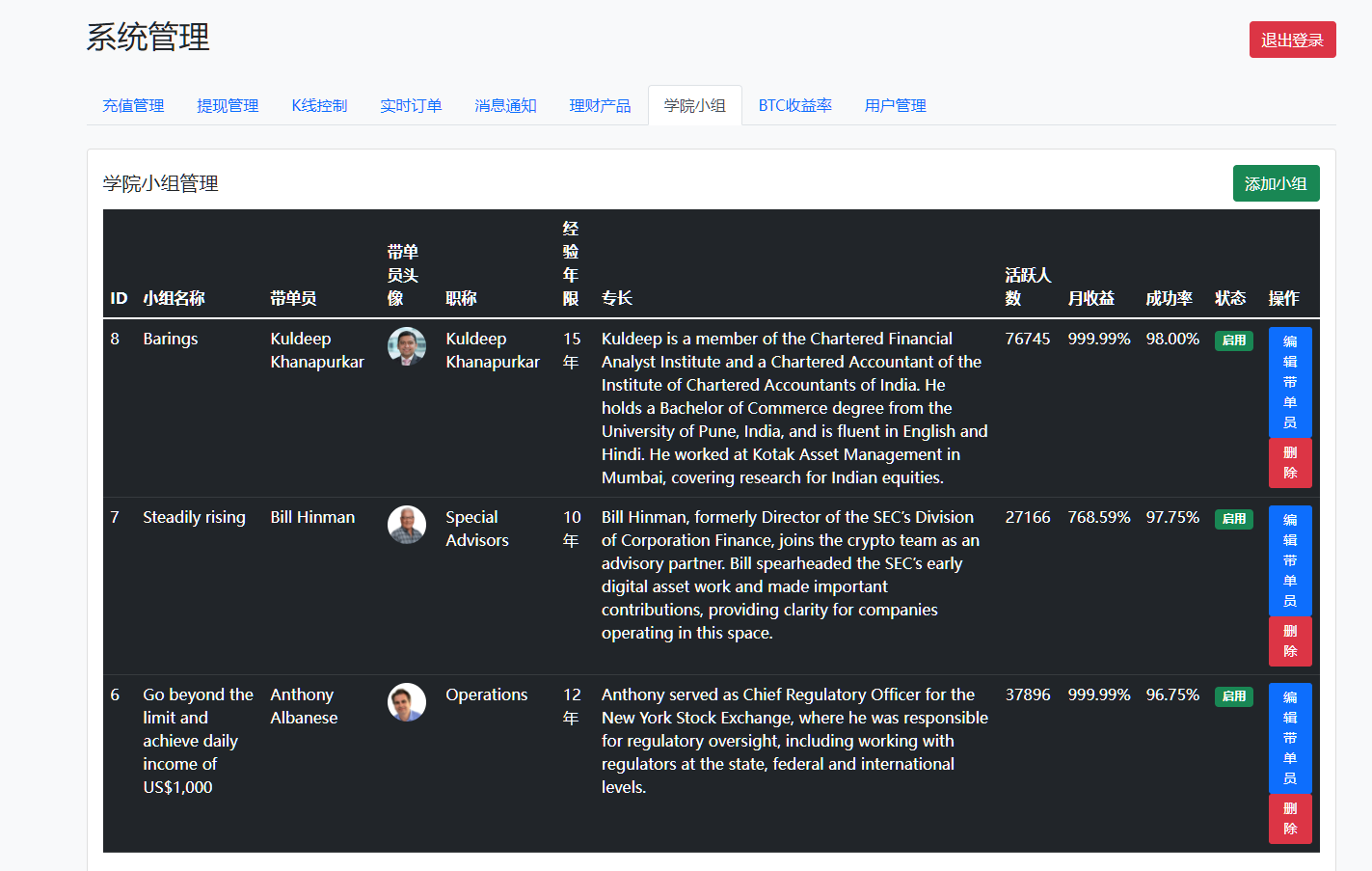Image resolution: width=1372 pixels, height=871 pixels.
Task: Click Kuldeep Khanapurkar's avatar photo
Action: pos(407,346)
